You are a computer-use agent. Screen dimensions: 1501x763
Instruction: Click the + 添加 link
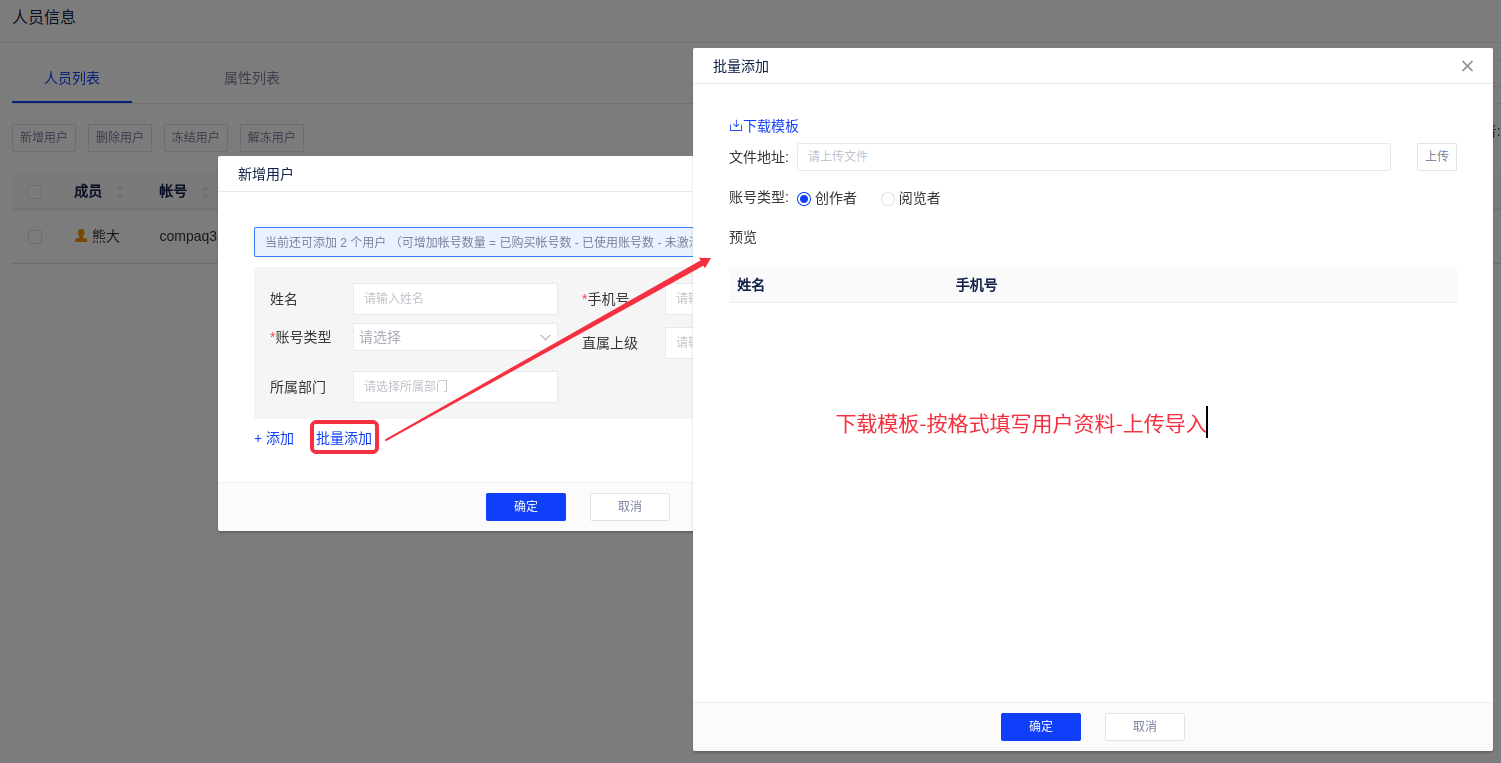click(274, 438)
